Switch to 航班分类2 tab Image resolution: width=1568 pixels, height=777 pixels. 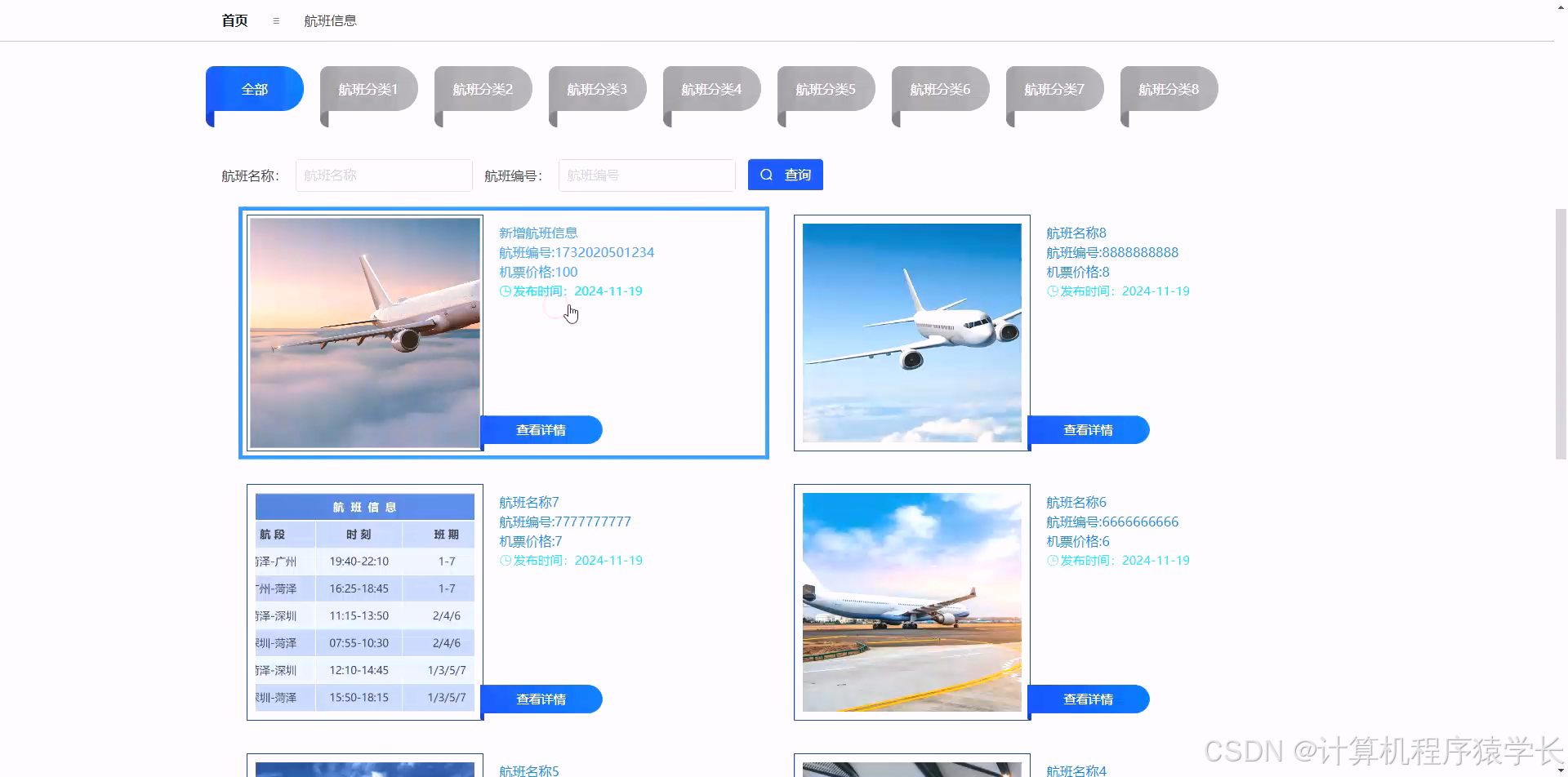(x=483, y=90)
